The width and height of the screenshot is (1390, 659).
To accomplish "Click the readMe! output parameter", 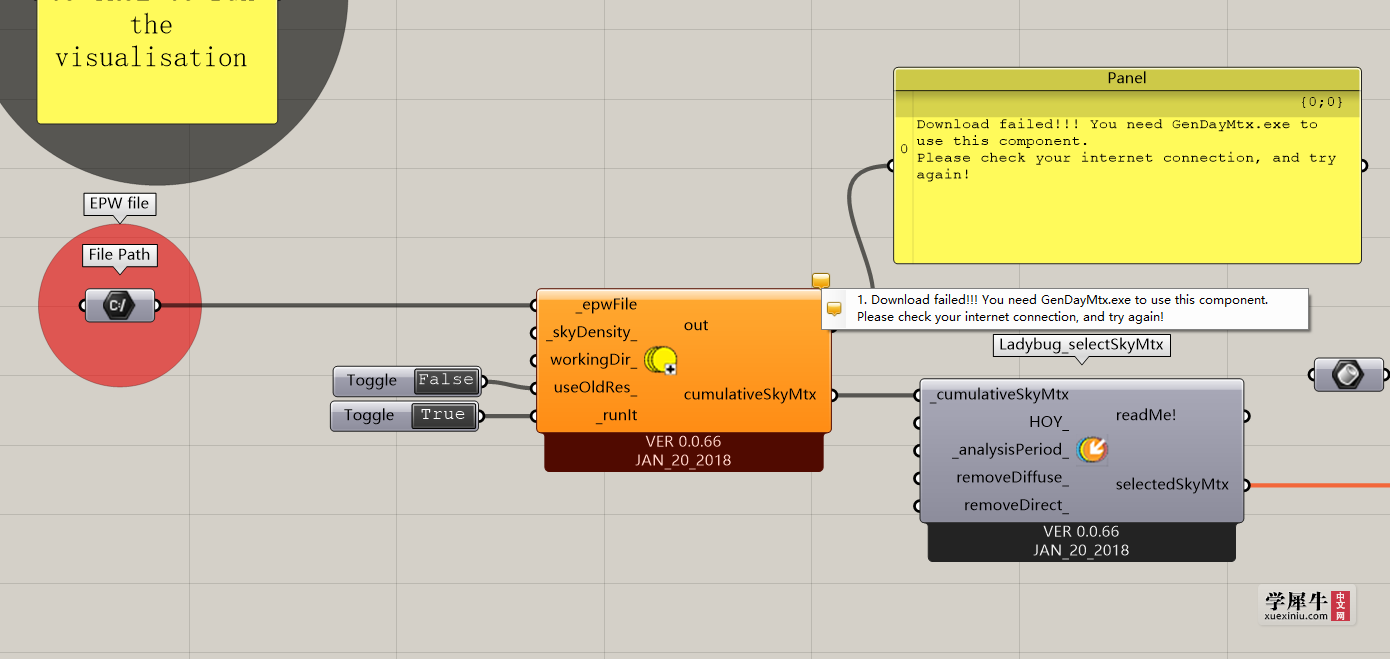I will pyautogui.click(x=1146, y=415).
